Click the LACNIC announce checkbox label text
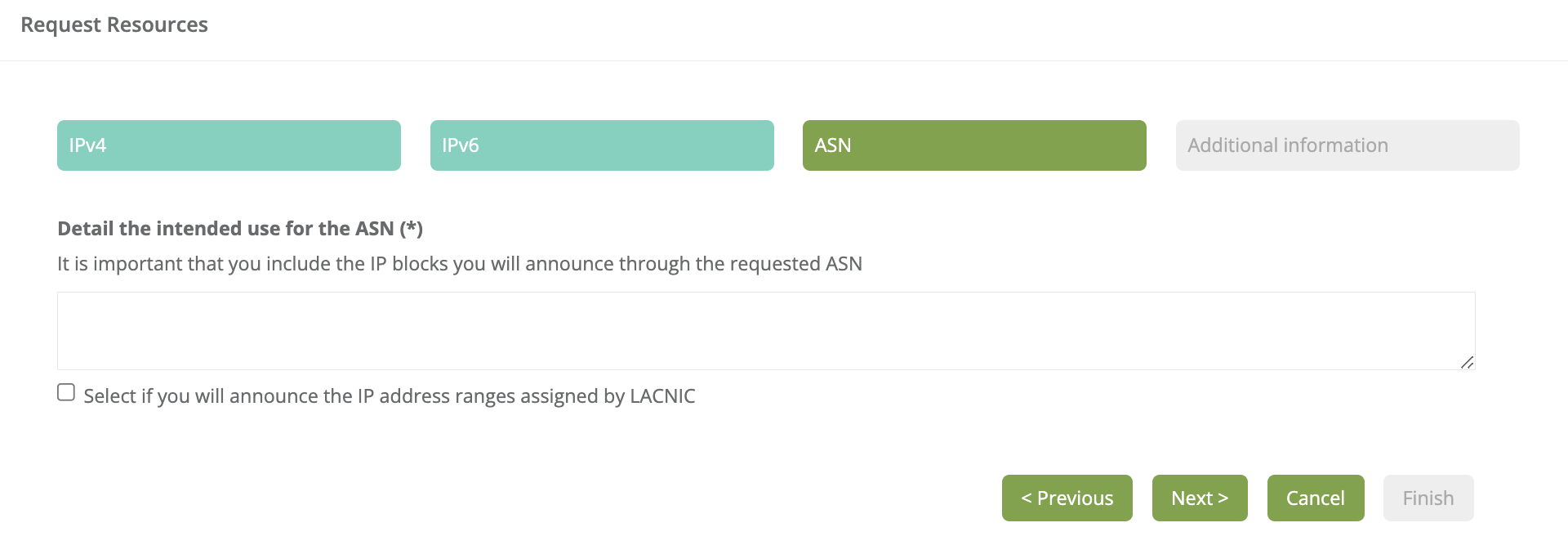Image resolution: width=1568 pixels, height=554 pixels. (x=389, y=396)
